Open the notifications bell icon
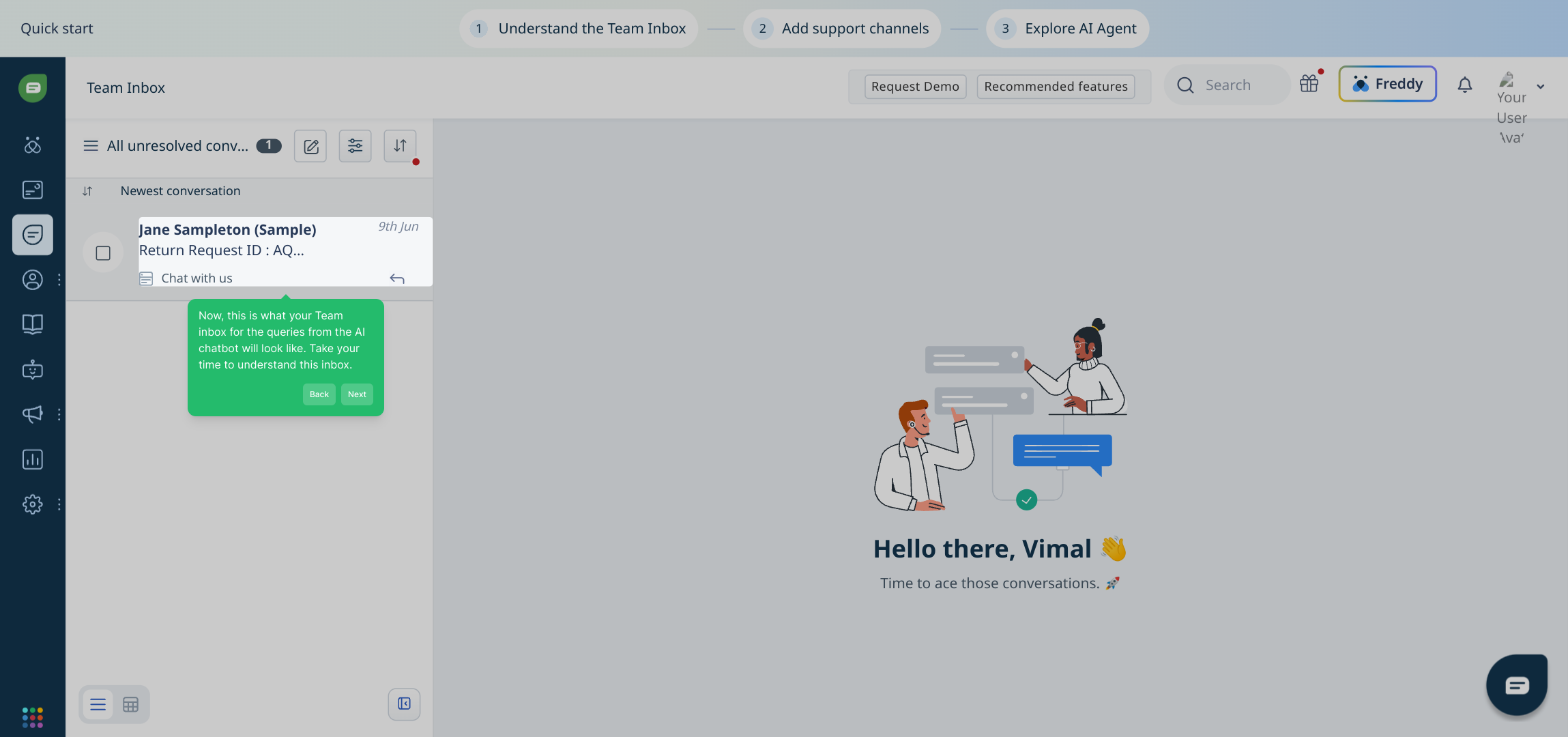 [x=1464, y=85]
